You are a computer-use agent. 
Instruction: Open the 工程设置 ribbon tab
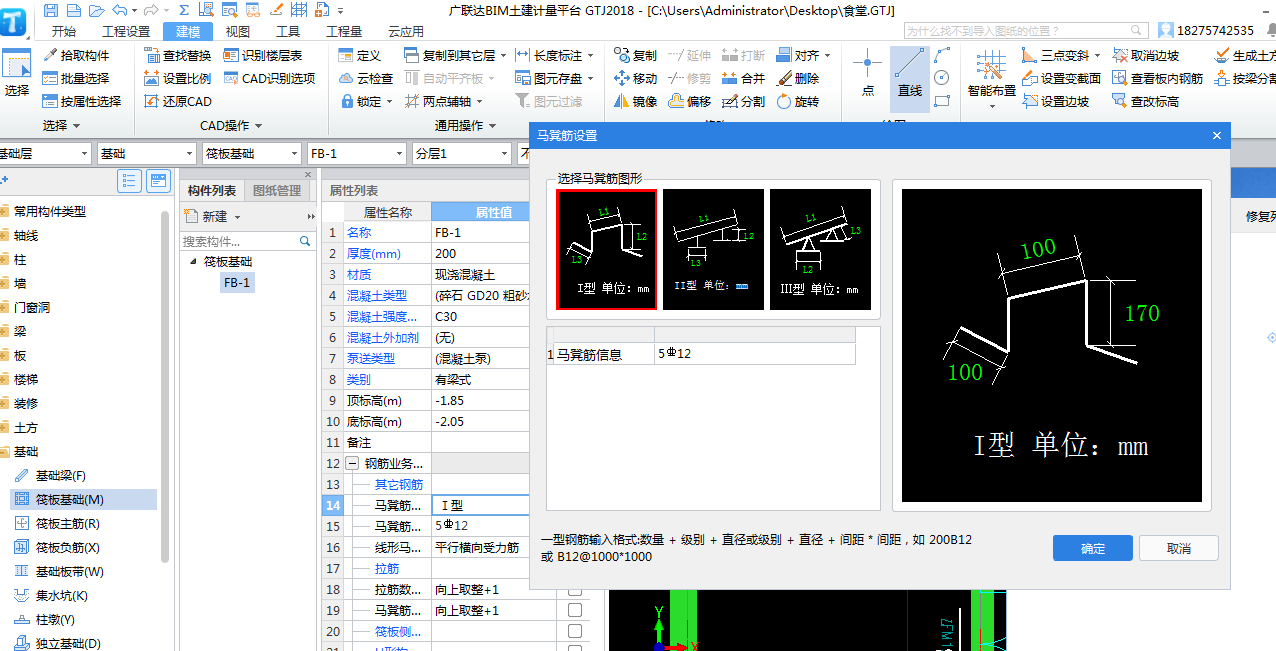click(x=126, y=31)
